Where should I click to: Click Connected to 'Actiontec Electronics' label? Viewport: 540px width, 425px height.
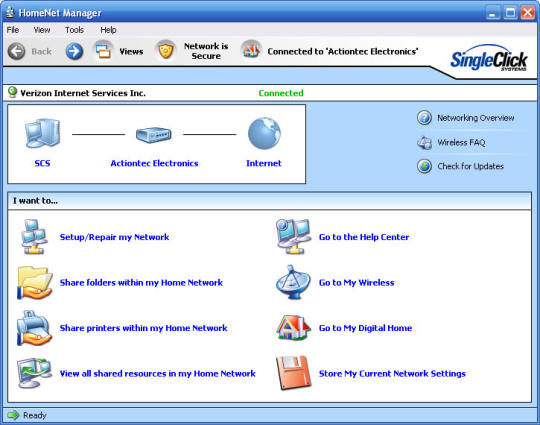pyautogui.click(x=343, y=52)
